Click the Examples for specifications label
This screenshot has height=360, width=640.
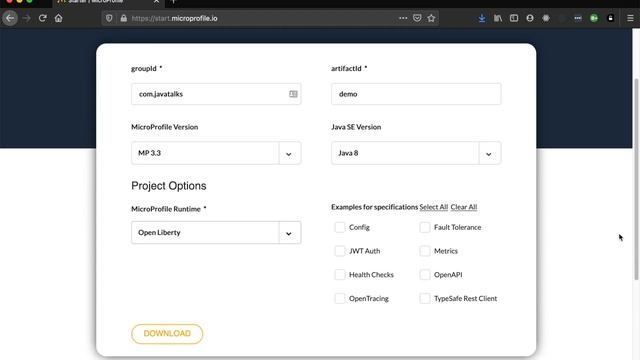(x=374, y=207)
